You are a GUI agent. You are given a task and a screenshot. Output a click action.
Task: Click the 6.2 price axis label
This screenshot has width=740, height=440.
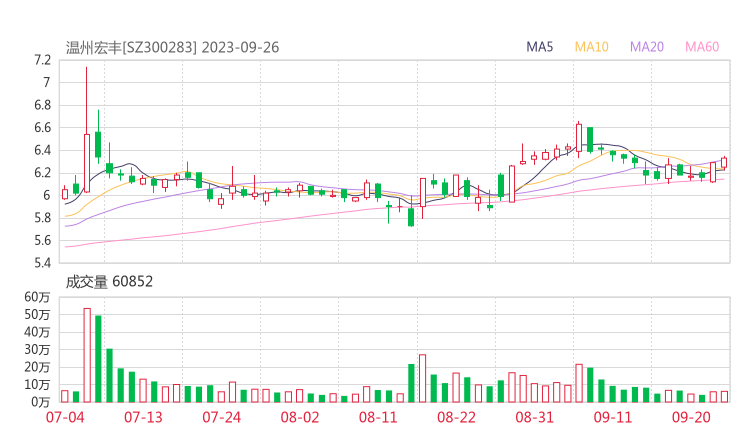[42, 173]
